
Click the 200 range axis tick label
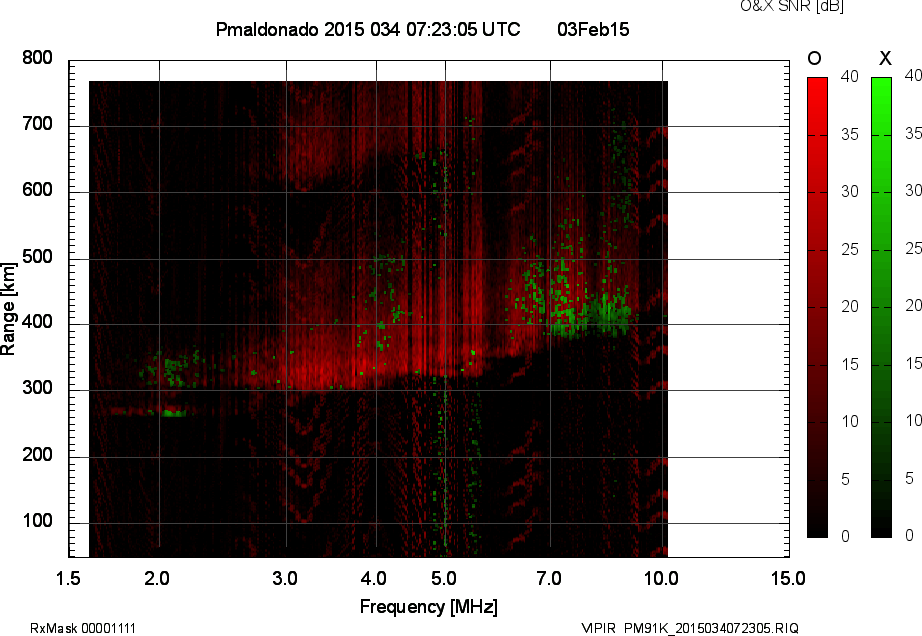37,454
